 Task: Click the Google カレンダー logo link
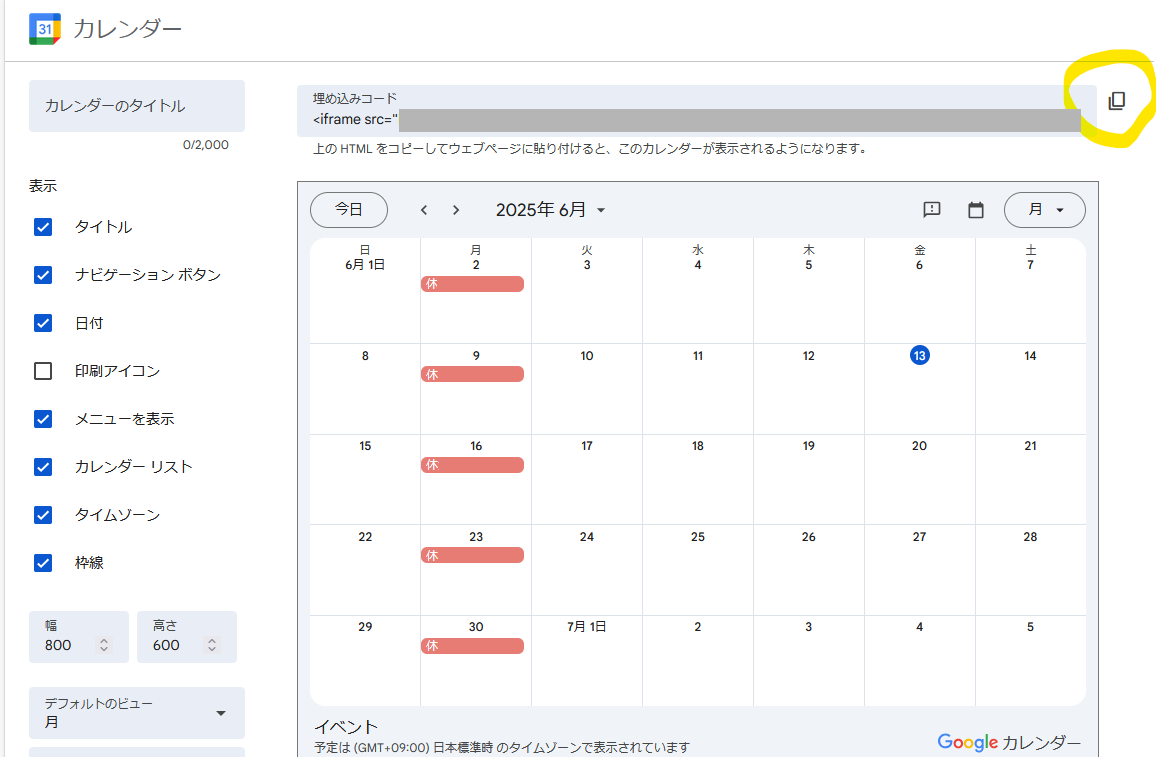click(1009, 742)
